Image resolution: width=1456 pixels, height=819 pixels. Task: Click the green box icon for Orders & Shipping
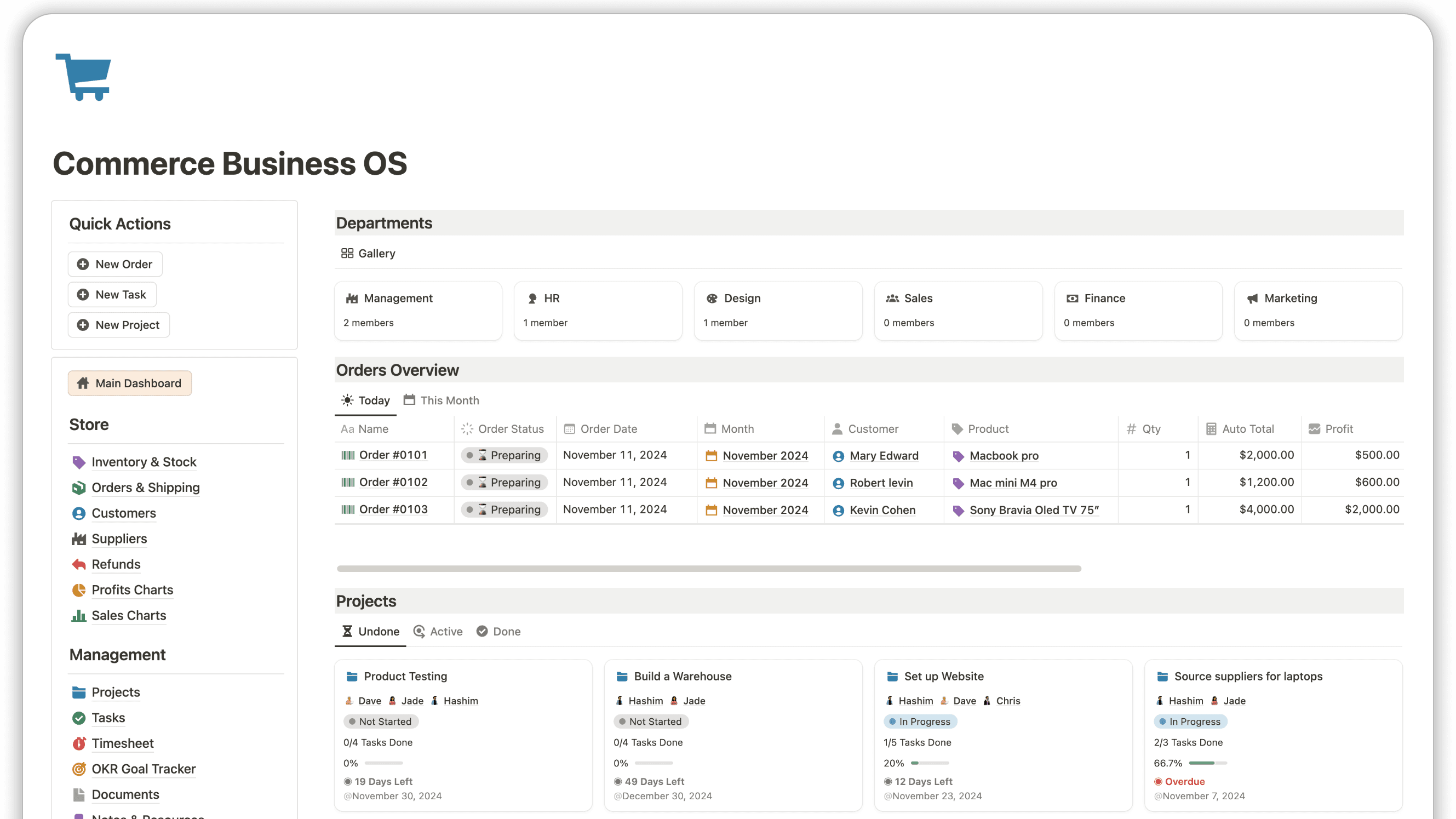coord(78,487)
